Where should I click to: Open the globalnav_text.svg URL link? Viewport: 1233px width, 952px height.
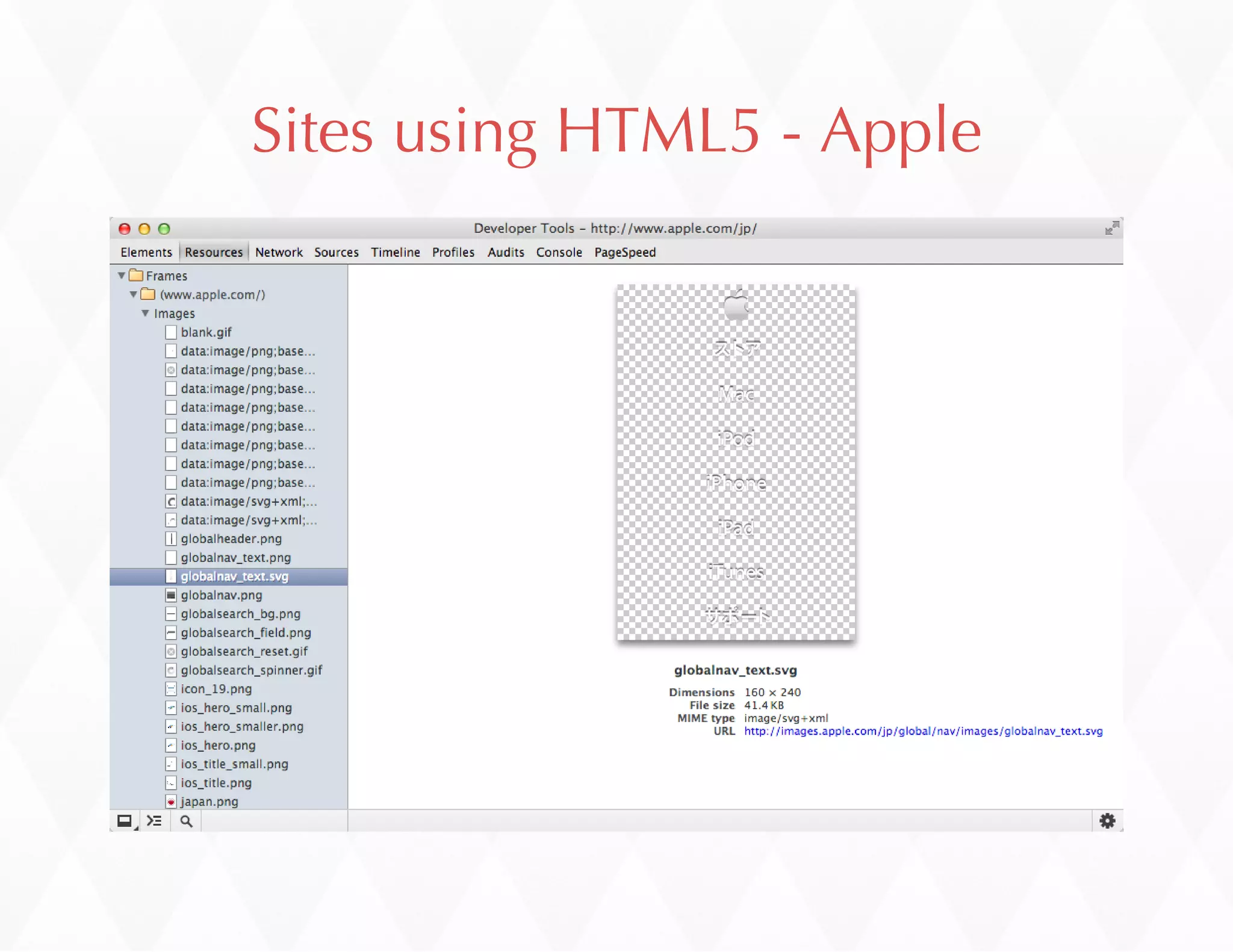[923, 731]
